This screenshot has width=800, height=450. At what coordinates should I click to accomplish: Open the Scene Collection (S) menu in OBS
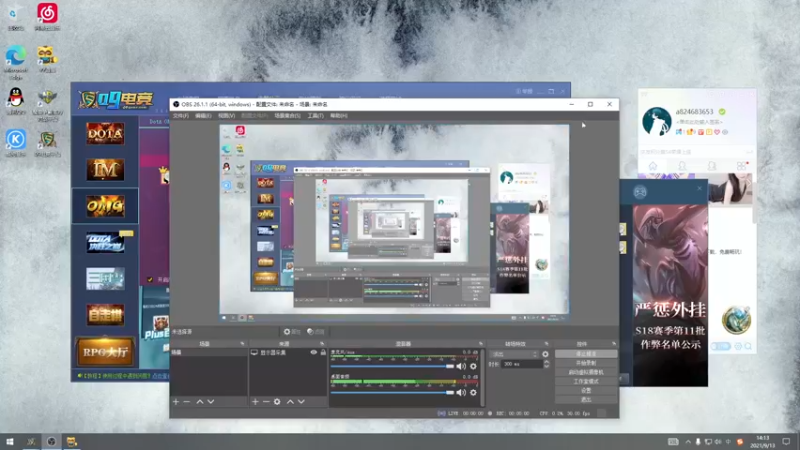point(287,116)
